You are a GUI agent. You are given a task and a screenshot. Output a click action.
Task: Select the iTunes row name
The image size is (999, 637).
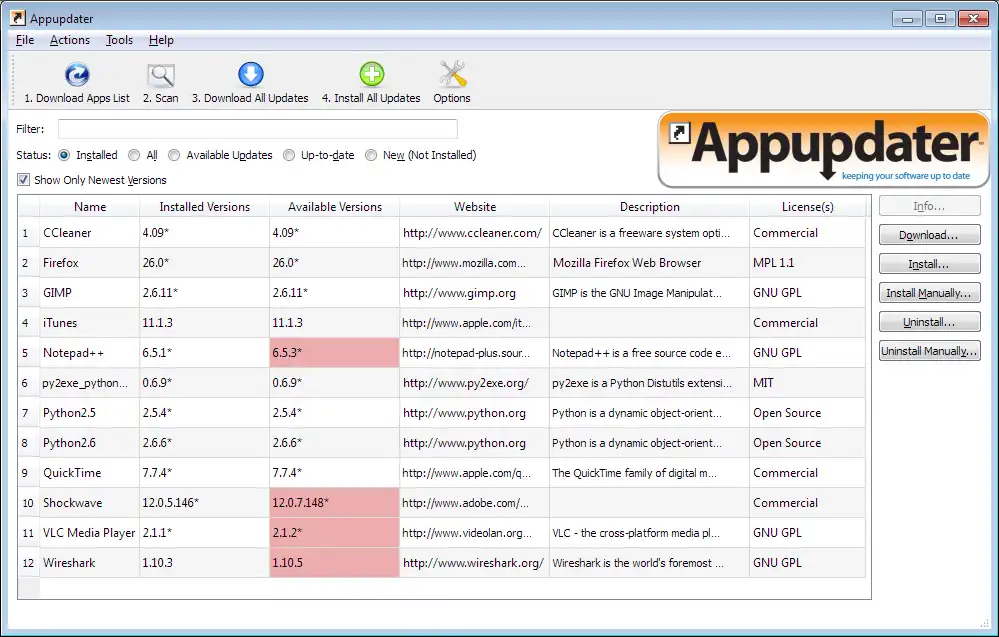(60, 323)
